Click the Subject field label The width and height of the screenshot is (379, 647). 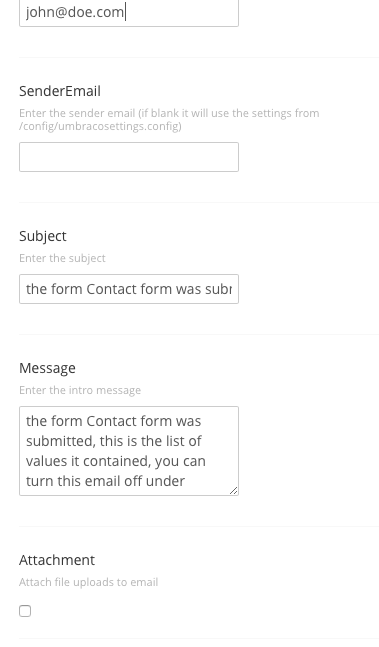[x=42, y=236]
